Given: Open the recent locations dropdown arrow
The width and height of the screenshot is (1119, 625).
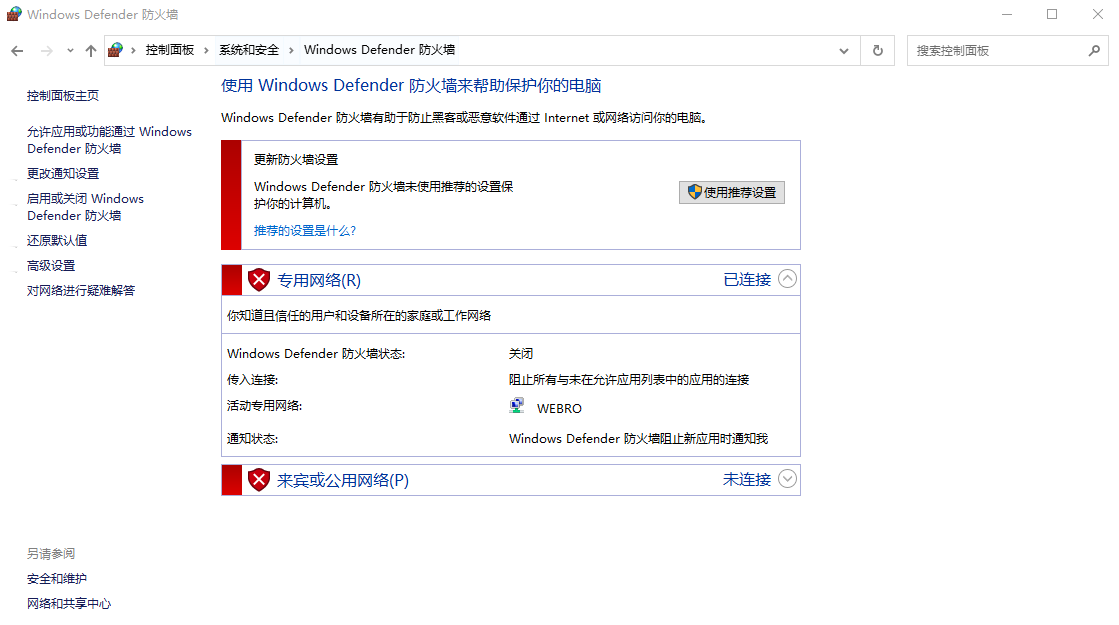Looking at the screenshot, I should point(70,51).
